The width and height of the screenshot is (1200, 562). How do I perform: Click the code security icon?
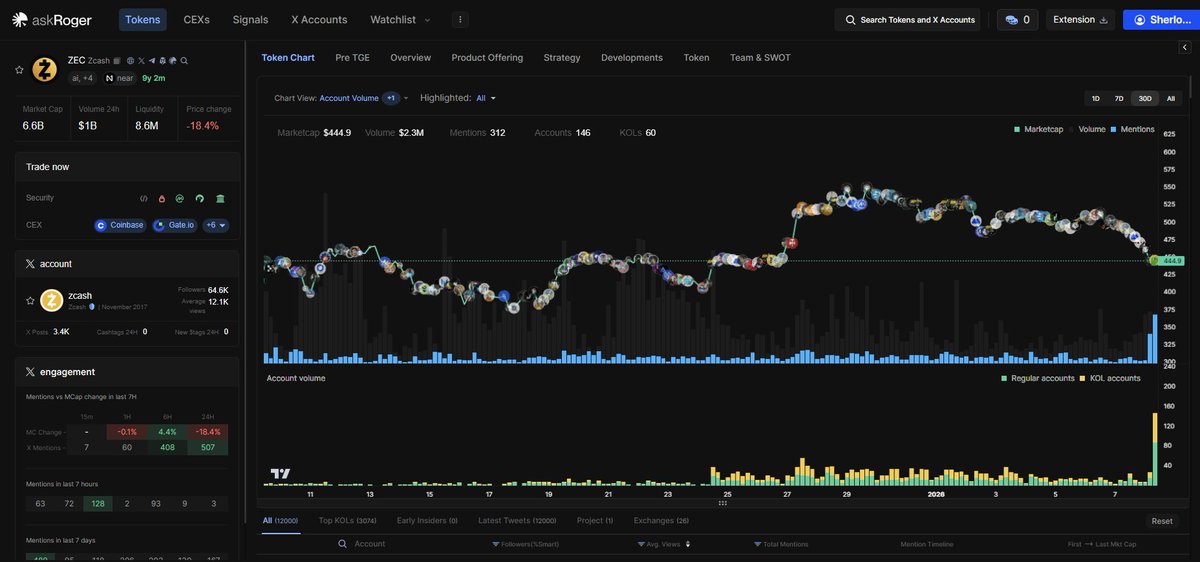144,198
